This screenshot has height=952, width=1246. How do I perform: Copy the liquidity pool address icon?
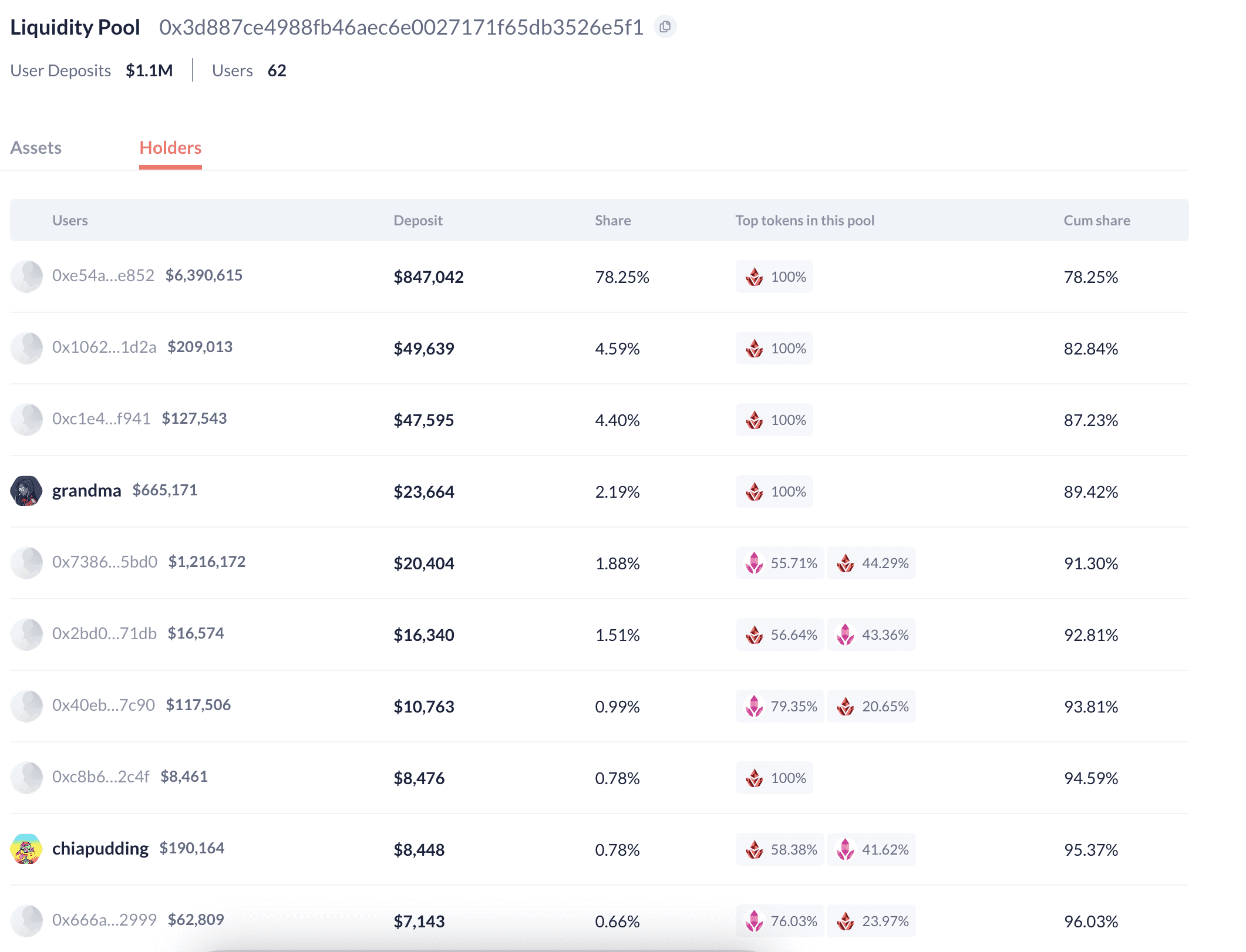point(665,27)
